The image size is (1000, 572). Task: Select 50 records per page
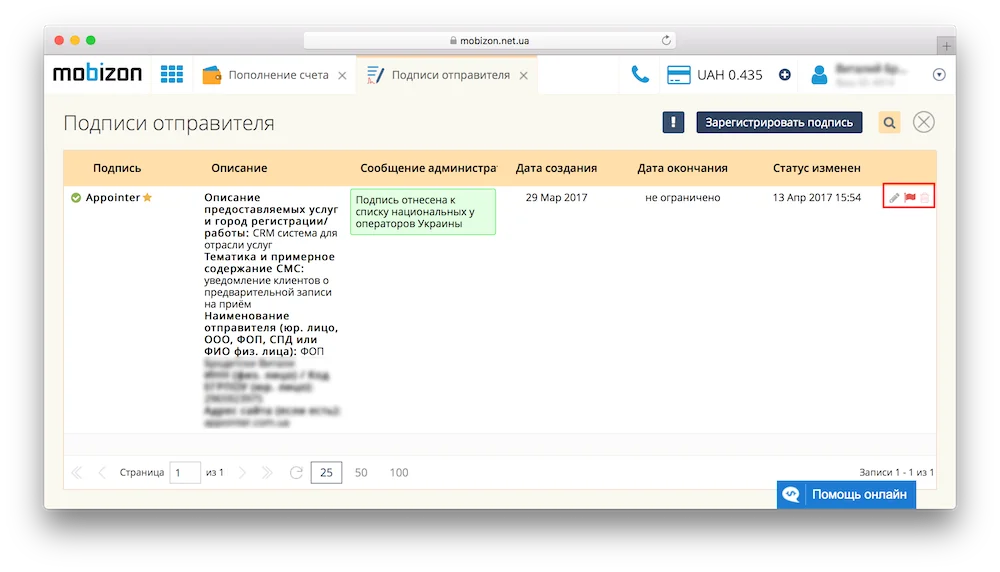[361, 473]
